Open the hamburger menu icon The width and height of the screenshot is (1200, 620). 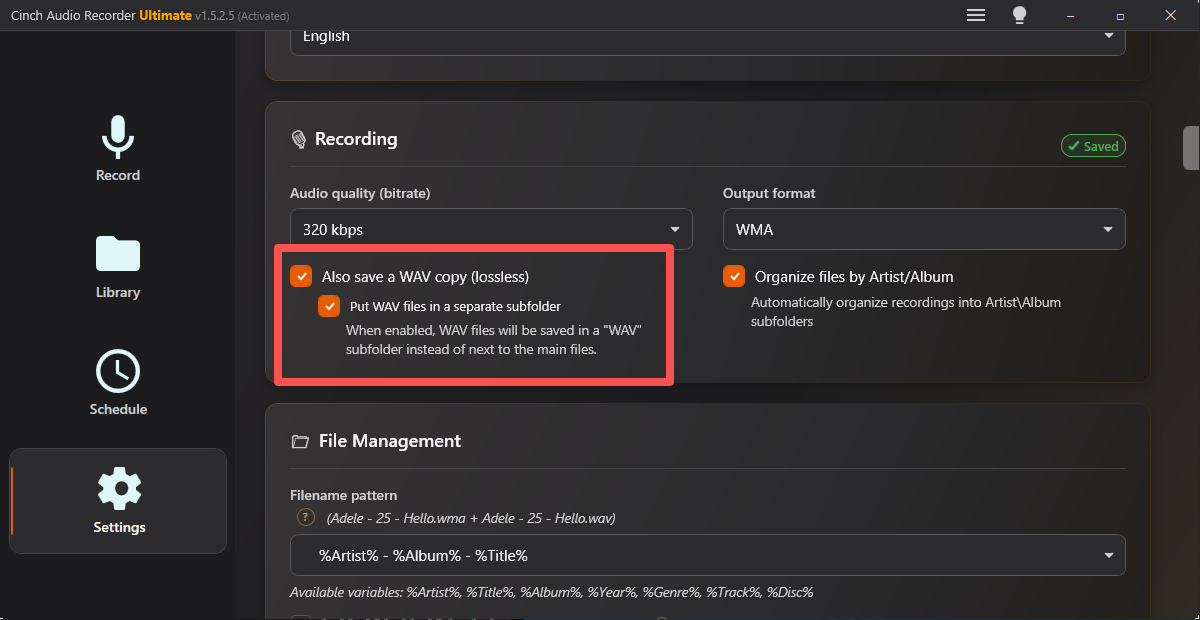[976, 15]
